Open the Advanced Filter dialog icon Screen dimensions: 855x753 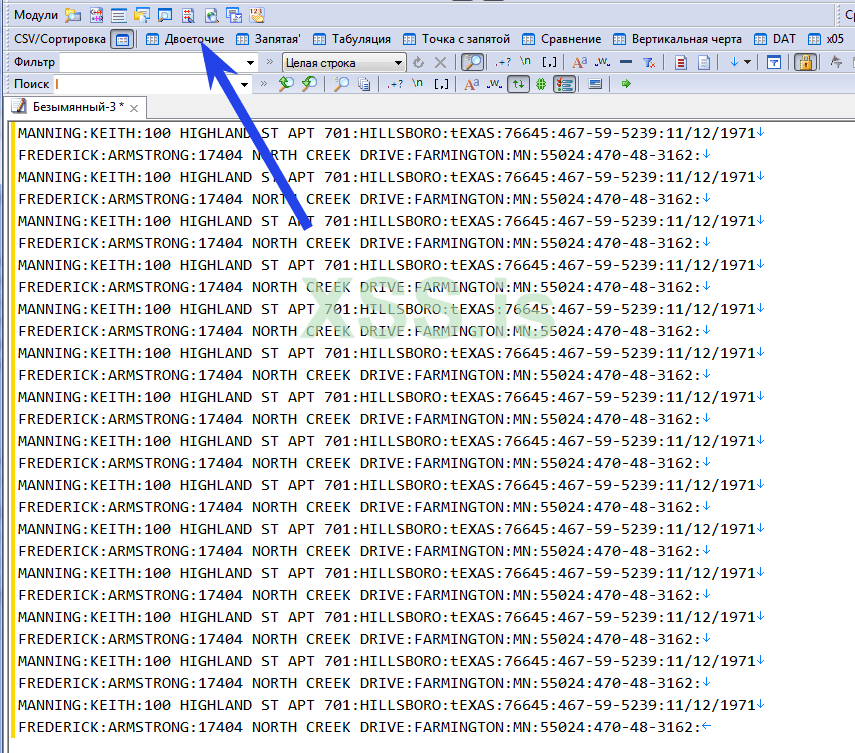coord(773,63)
